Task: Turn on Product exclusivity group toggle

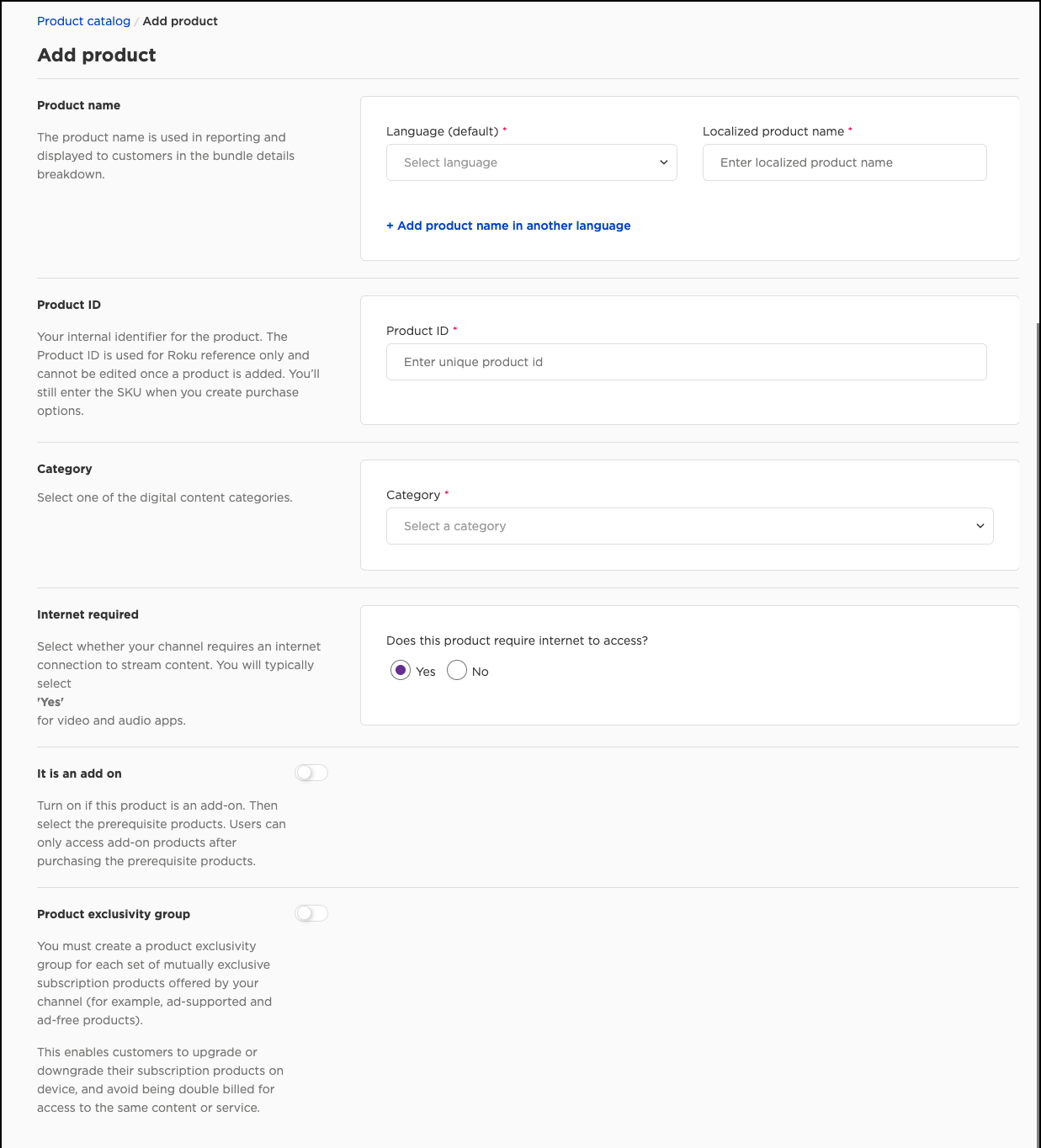Action: point(311,913)
